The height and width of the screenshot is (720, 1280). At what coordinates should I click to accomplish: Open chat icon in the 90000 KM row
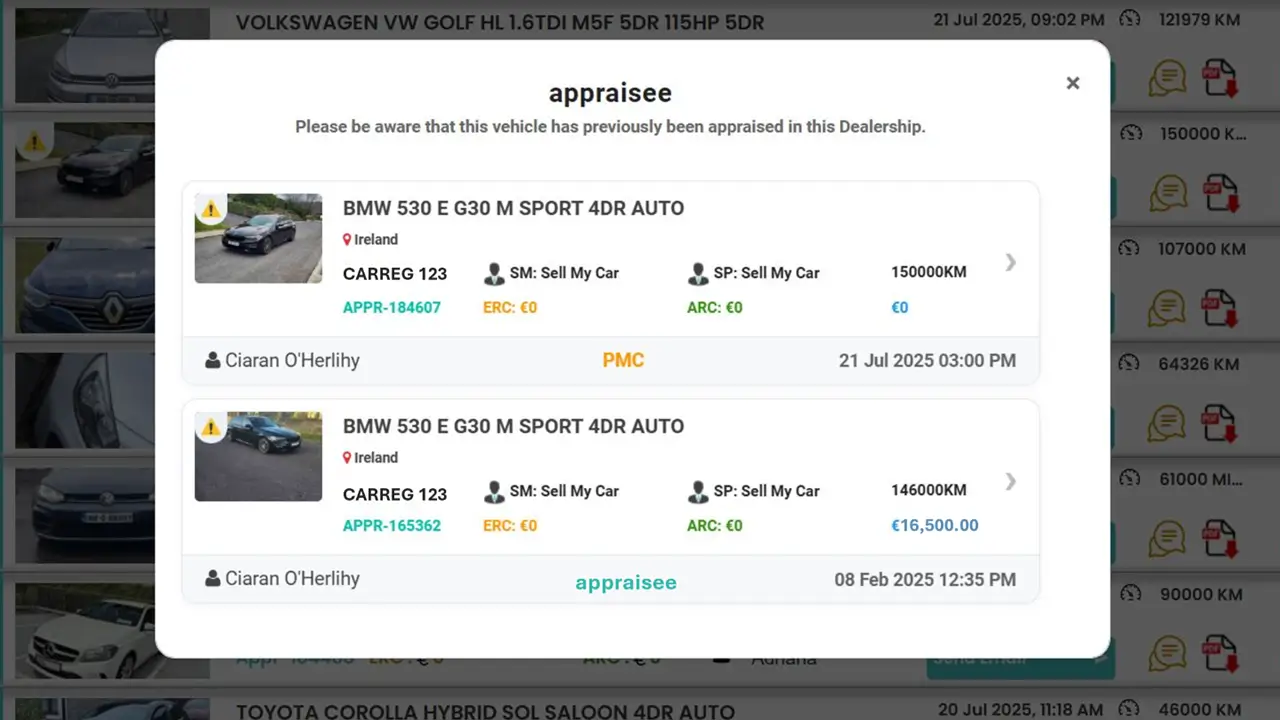pos(1167,653)
